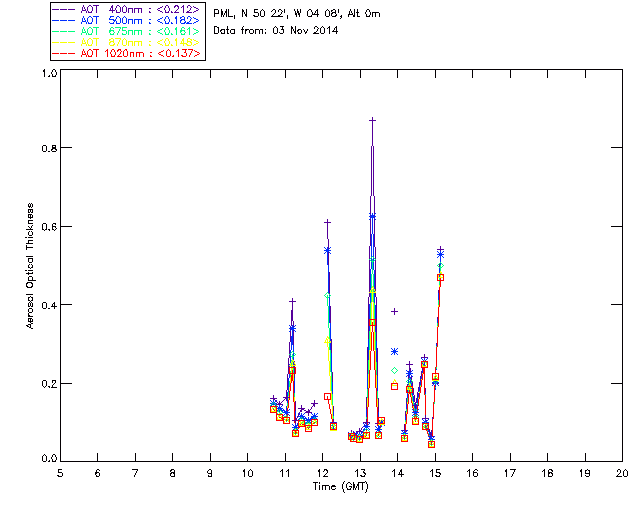640x512 pixels.
Task: Click the last red square marker after 15h
Action: click(440, 277)
